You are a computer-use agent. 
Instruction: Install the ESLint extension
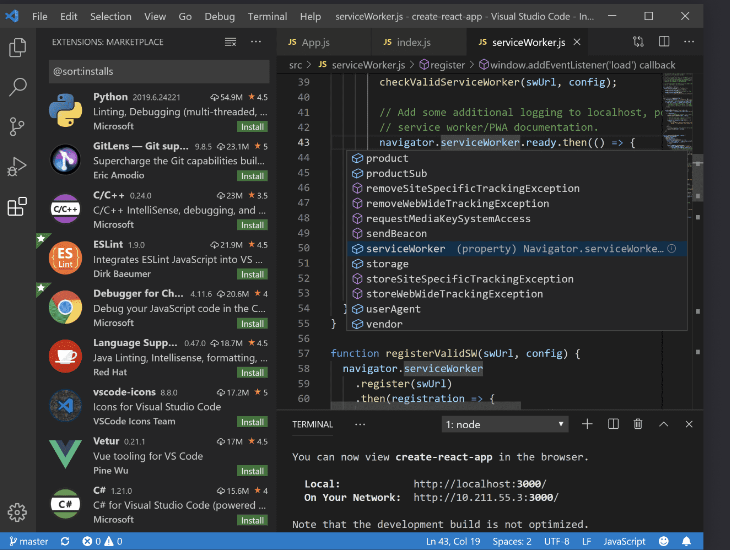(252, 274)
